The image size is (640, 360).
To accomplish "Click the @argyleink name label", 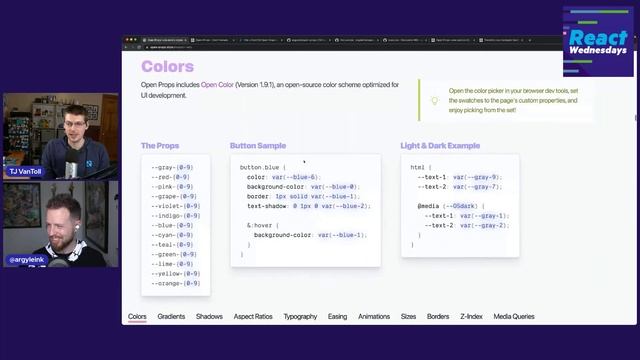I will tap(27, 260).
